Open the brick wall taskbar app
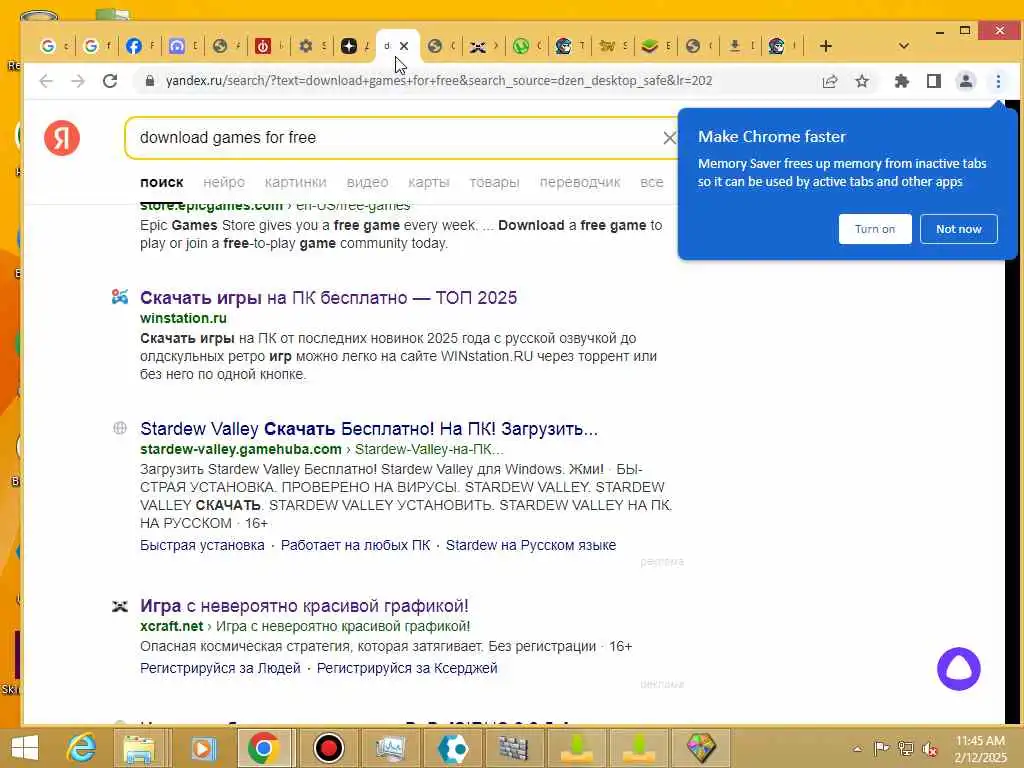This screenshot has width=1024, height=768. click(x=515, y=748)
